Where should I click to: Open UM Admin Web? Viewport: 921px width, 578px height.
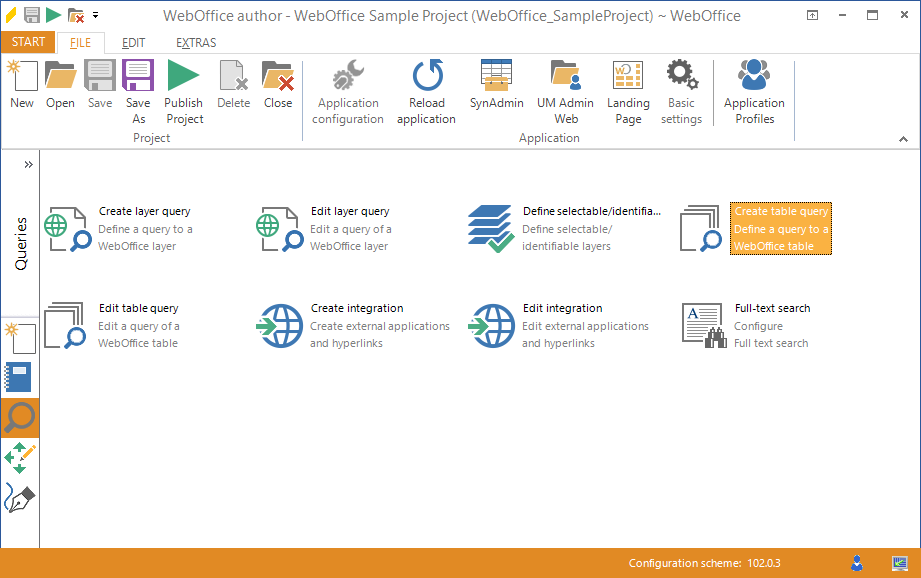coord(565,90)
